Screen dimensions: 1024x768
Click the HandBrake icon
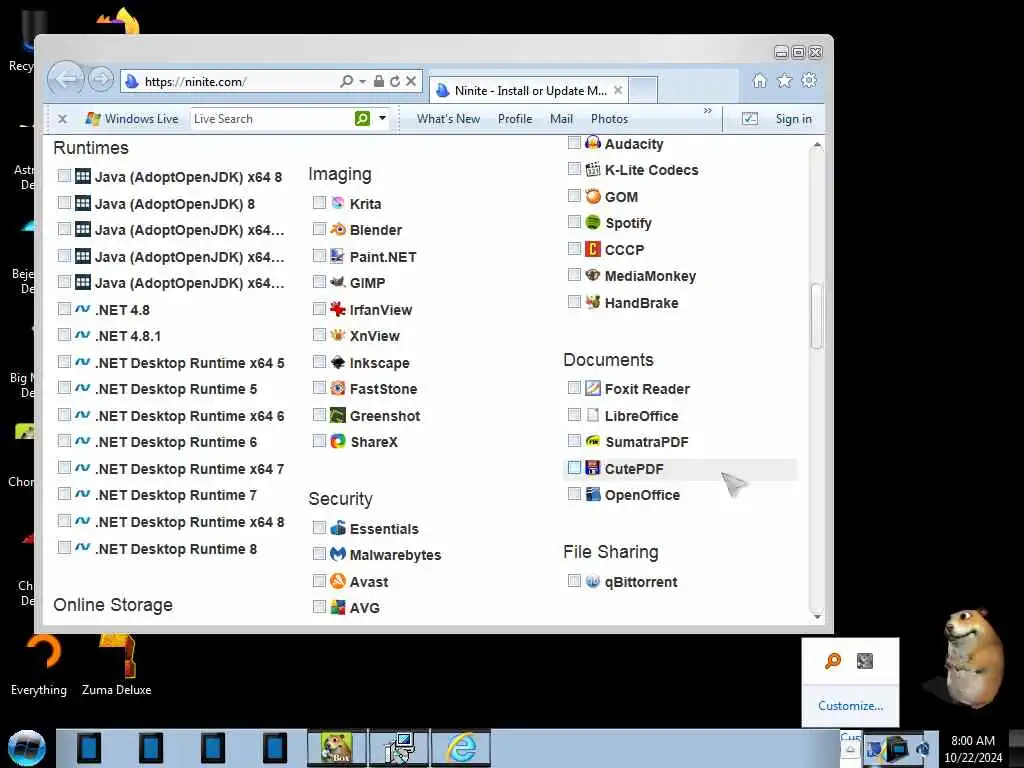[x=593, y=302]
